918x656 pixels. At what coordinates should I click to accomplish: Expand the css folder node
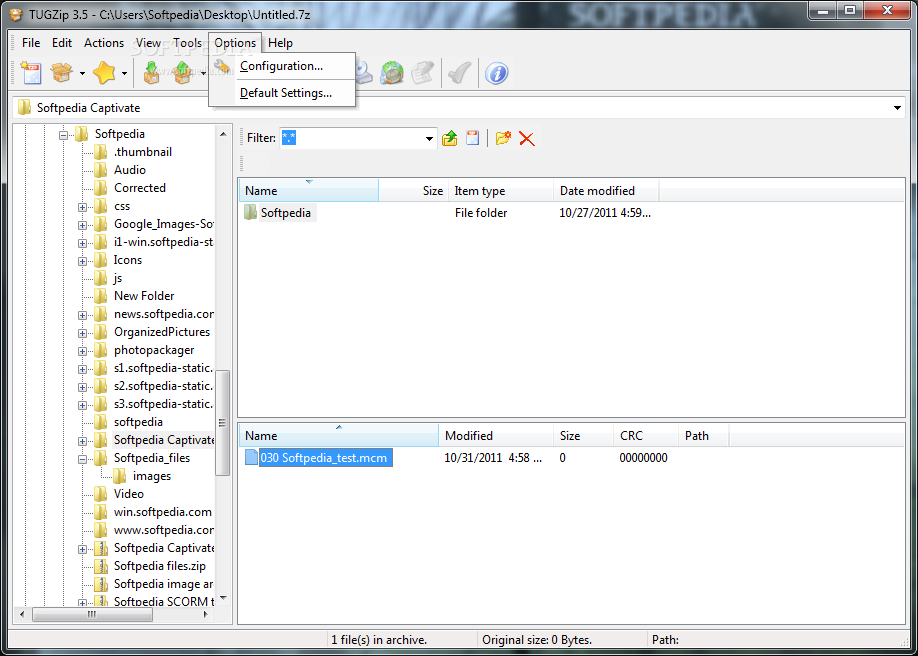click(x=82, y=207)
